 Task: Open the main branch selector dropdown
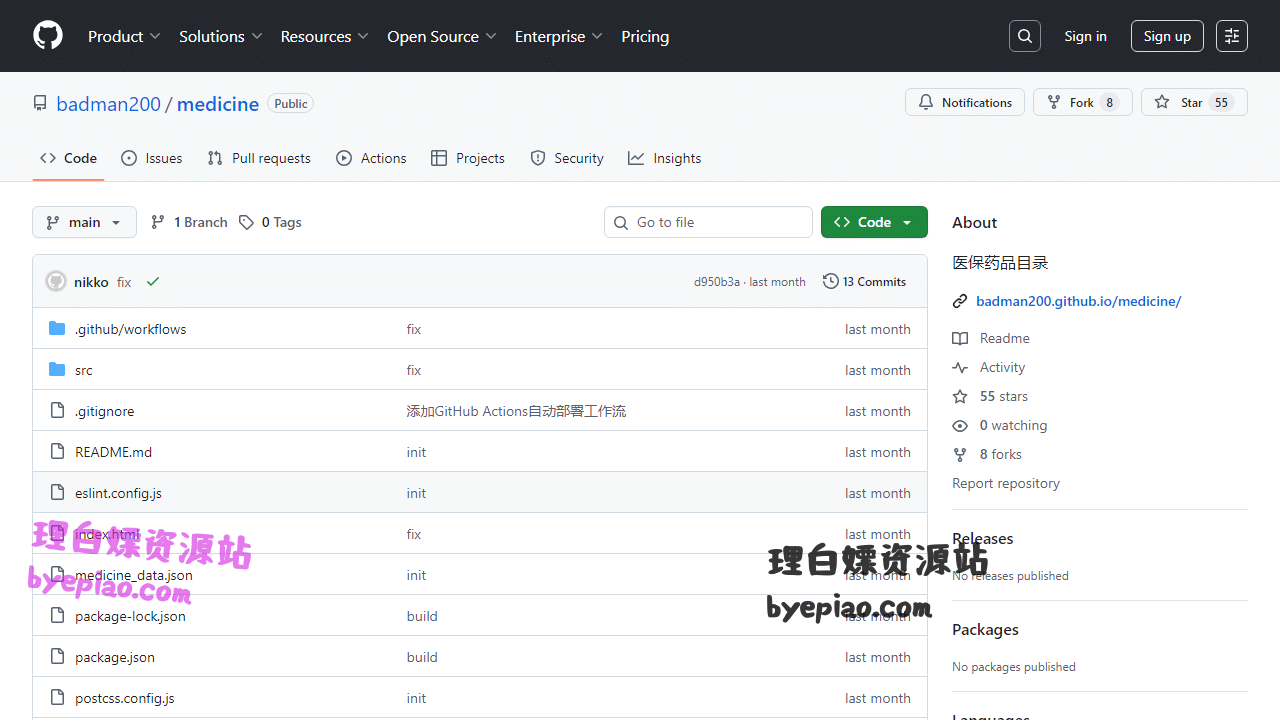[84, 222]
